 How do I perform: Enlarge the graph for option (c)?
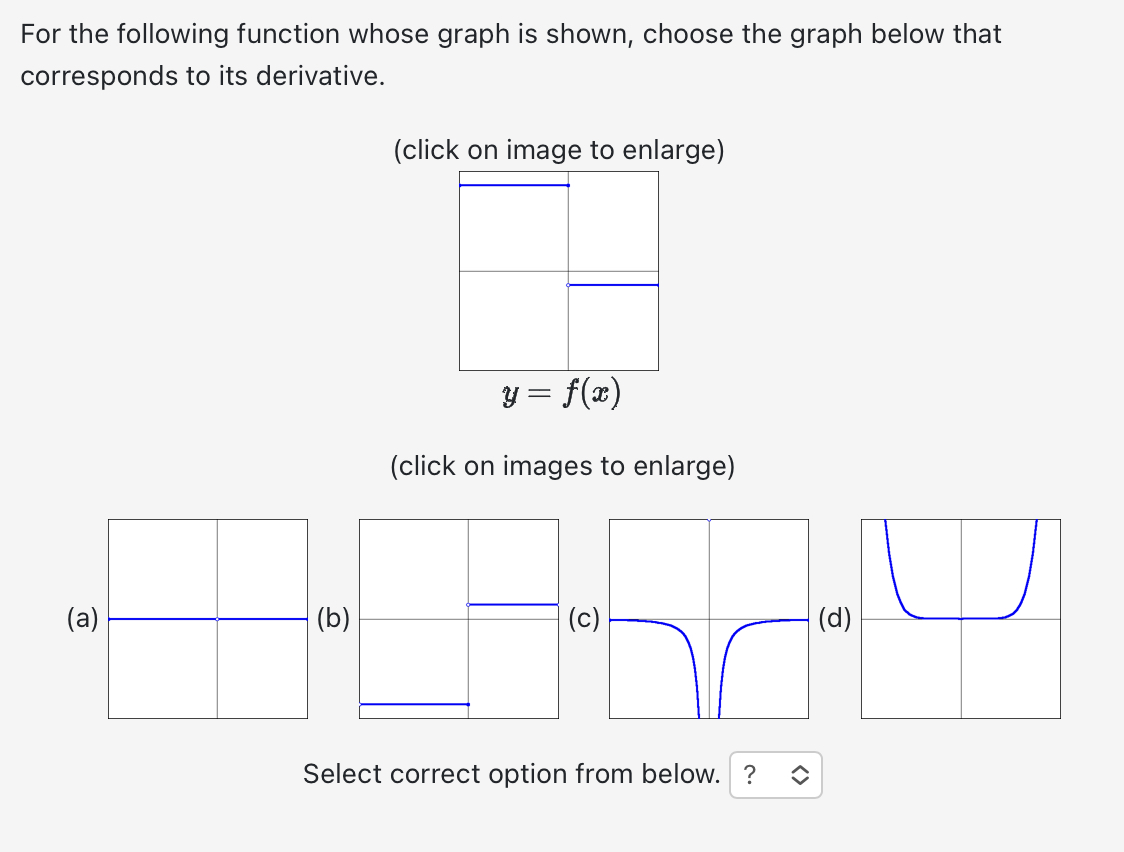coord(709,617)
